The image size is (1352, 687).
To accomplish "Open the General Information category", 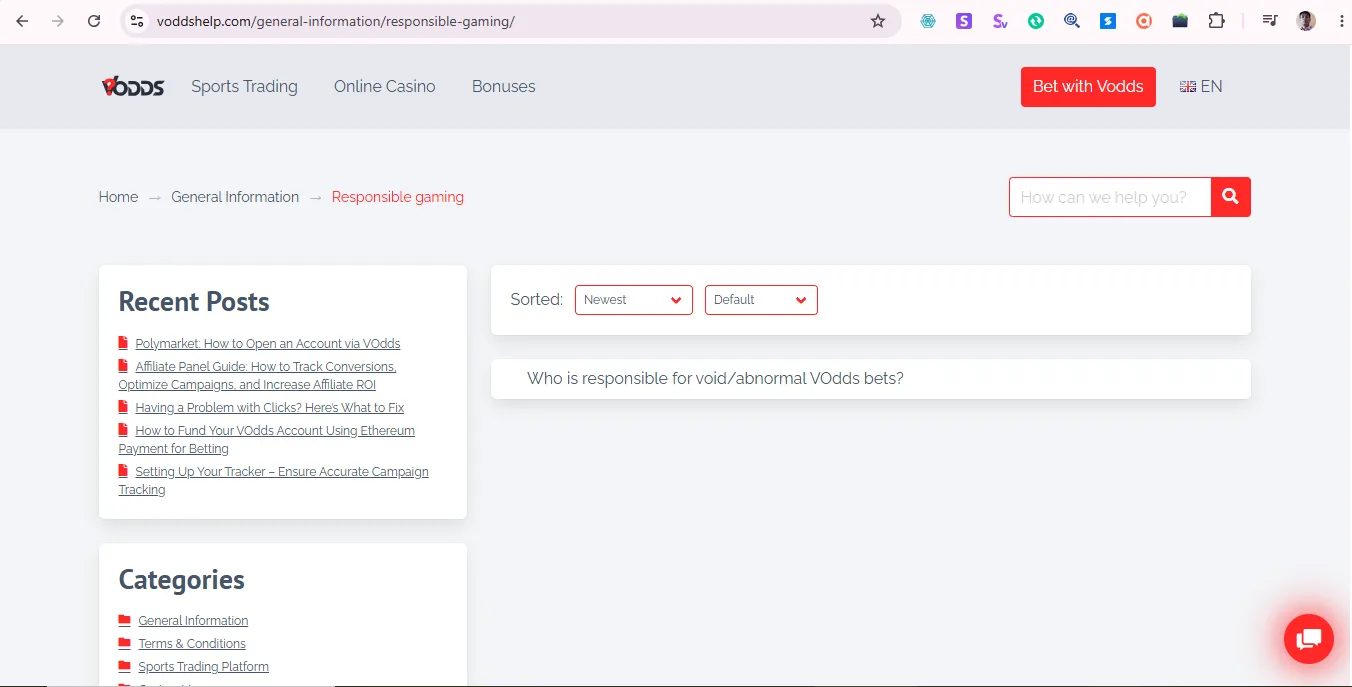I will pyautogui.click(x=193, y=621).
